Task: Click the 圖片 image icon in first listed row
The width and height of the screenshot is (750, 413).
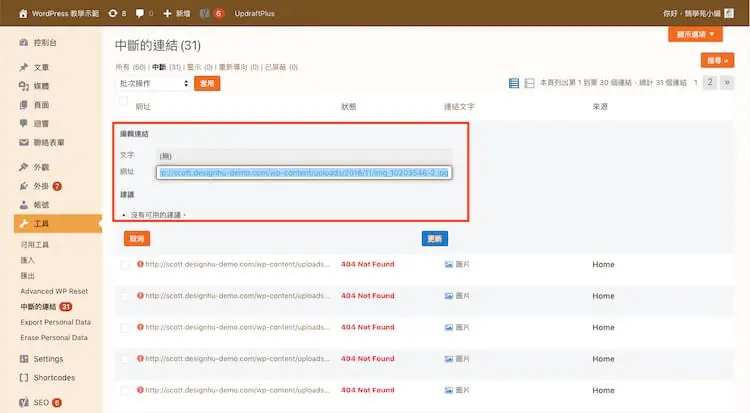Action: pyautogui.click(x=449, y=265)
